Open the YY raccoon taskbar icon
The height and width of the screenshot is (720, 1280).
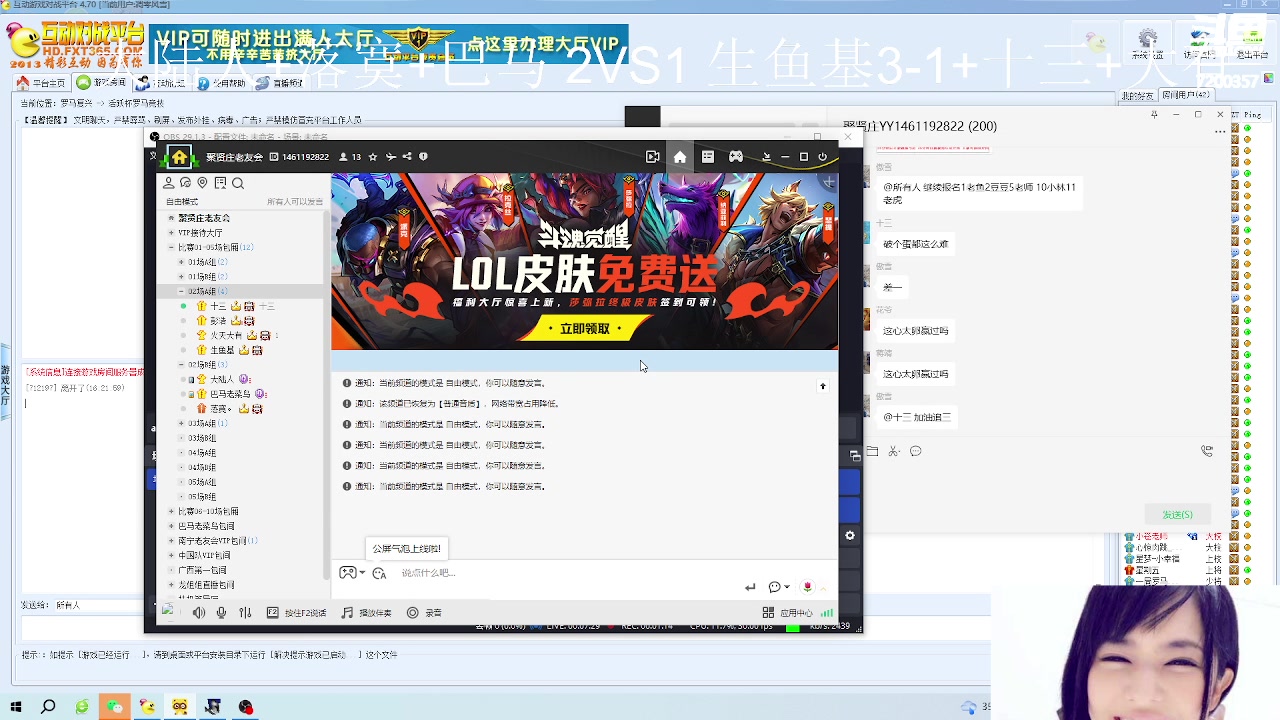click(180, 707)
